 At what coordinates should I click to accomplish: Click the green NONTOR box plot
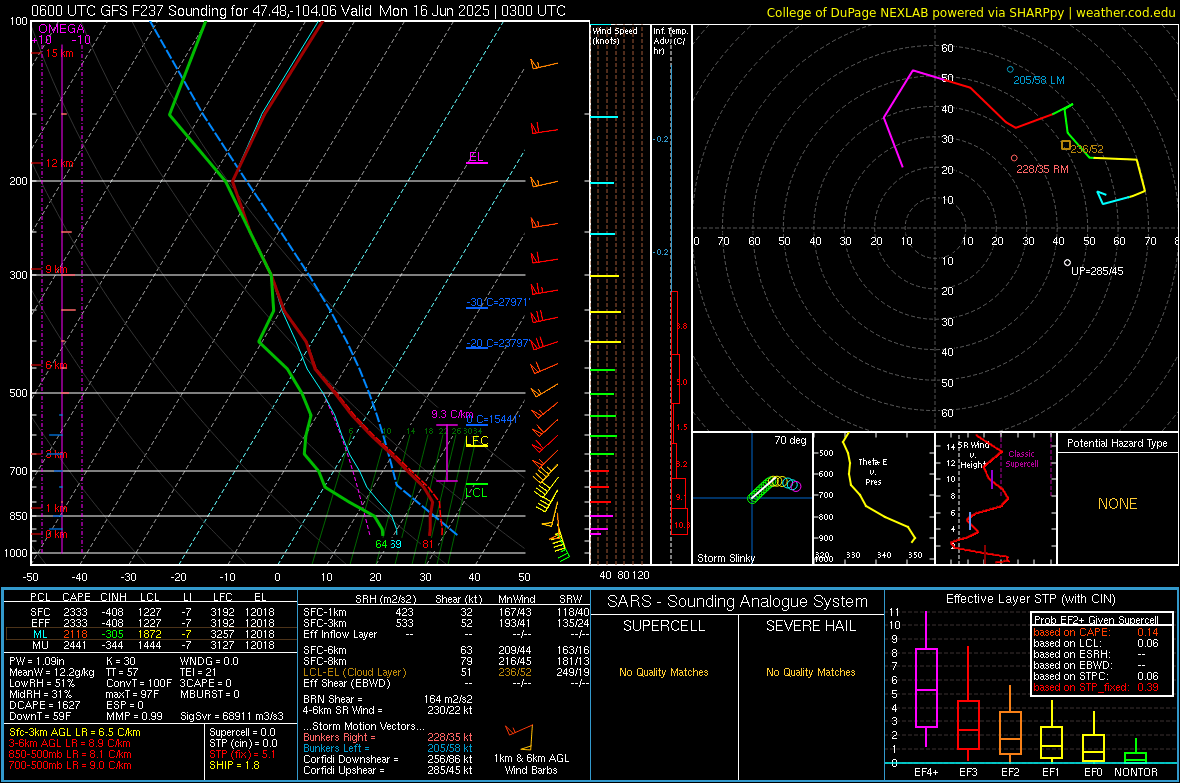1135,752
